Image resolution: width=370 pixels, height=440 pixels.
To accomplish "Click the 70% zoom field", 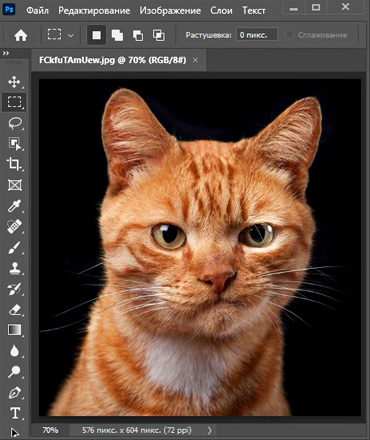I will tap(50, 430).
